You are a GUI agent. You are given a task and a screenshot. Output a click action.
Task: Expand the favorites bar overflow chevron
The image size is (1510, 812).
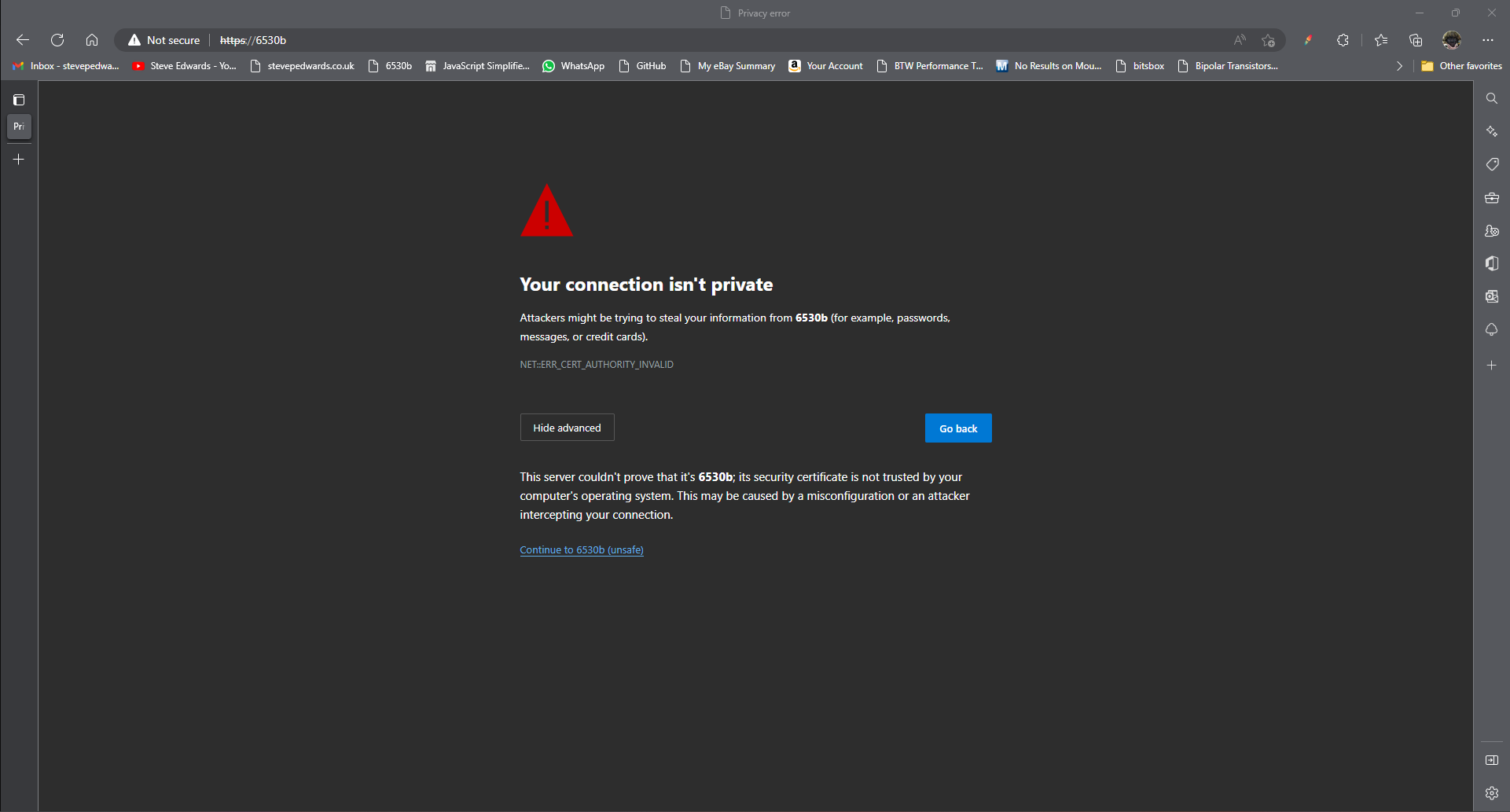coord(1399,66)
